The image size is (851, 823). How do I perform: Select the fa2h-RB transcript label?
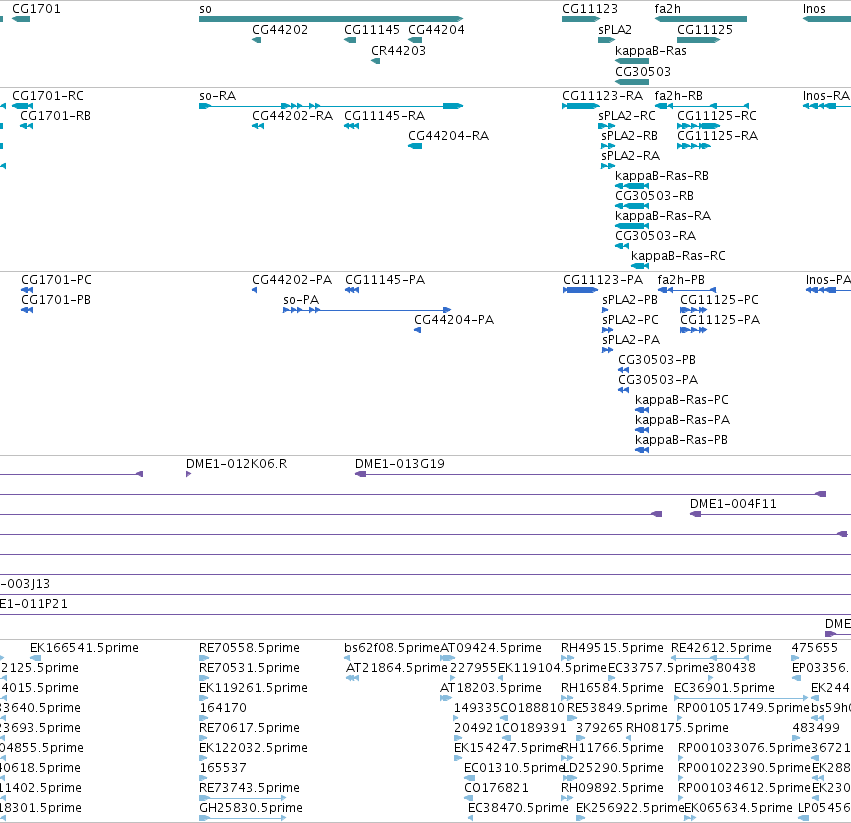[678, 96]
